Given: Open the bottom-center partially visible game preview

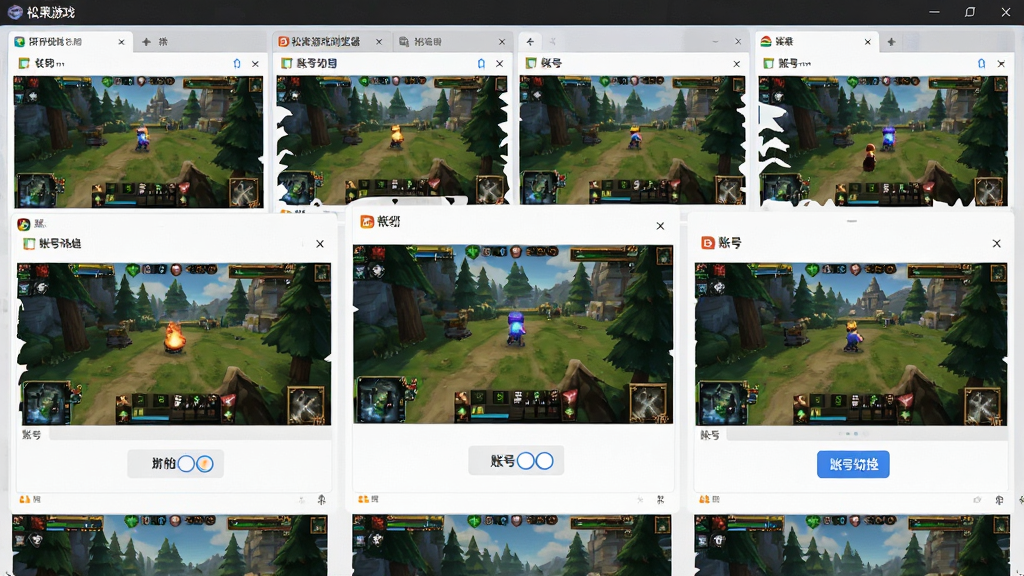Looking at the screenshot, I should pyautogui.click(x=512, y=545).
